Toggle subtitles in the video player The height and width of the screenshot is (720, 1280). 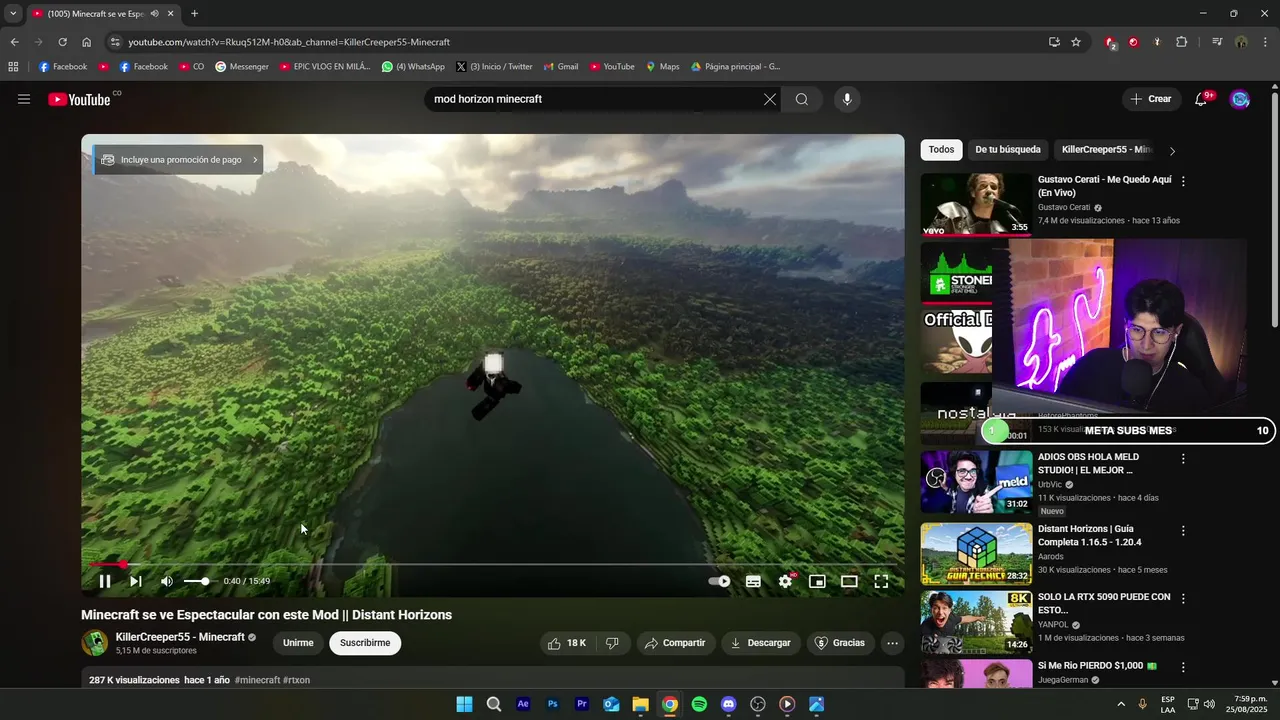pos(753,581)
